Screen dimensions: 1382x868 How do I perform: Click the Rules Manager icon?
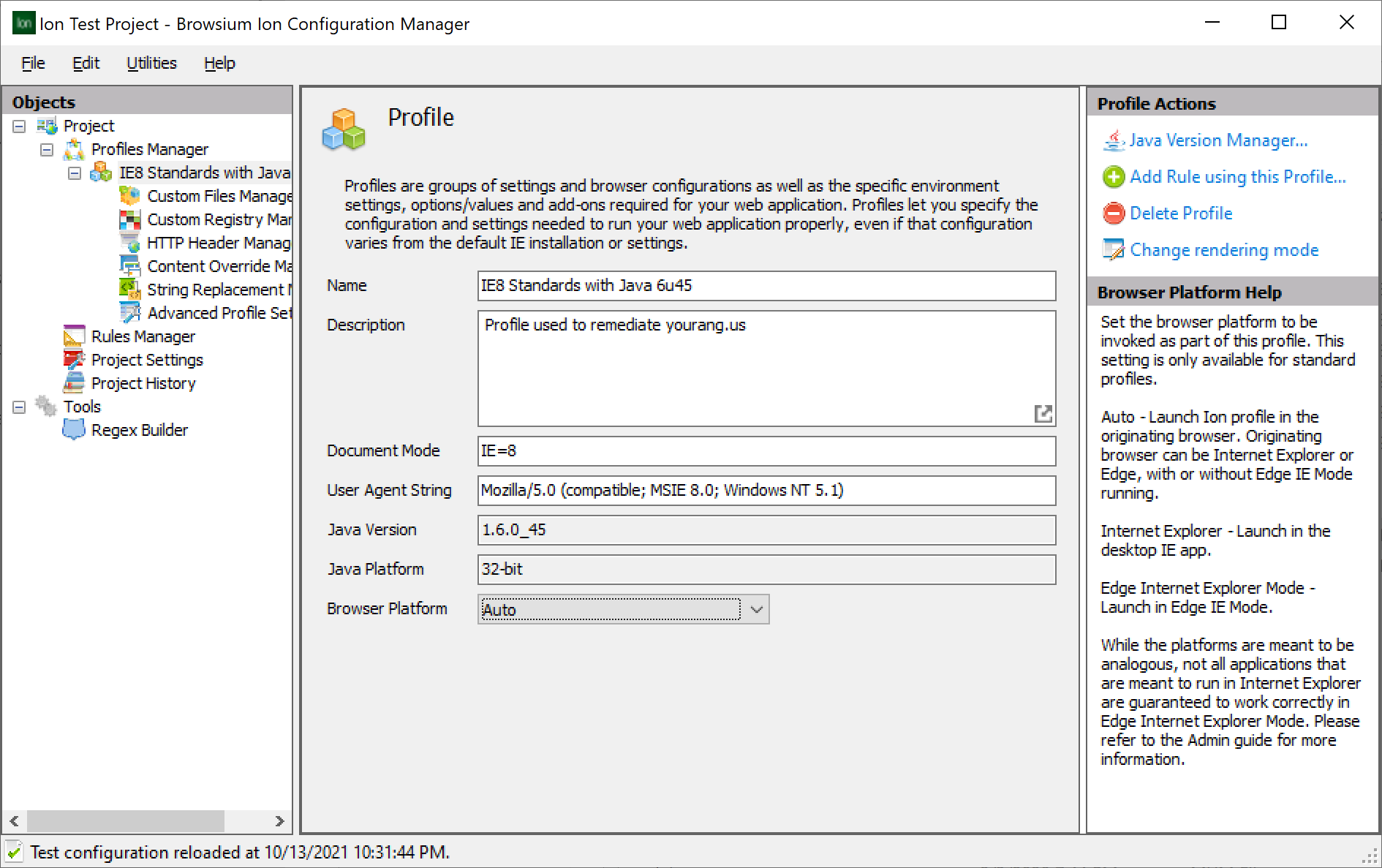click(74, 336)
